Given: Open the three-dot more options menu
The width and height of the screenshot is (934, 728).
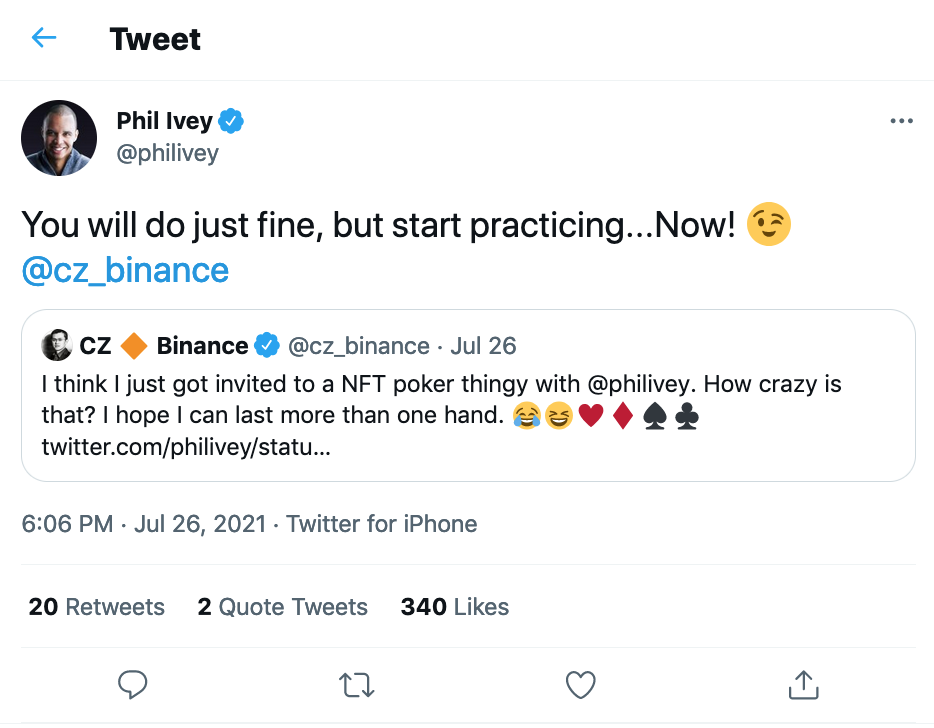Looking at the screenshot, I should (901, 122).
